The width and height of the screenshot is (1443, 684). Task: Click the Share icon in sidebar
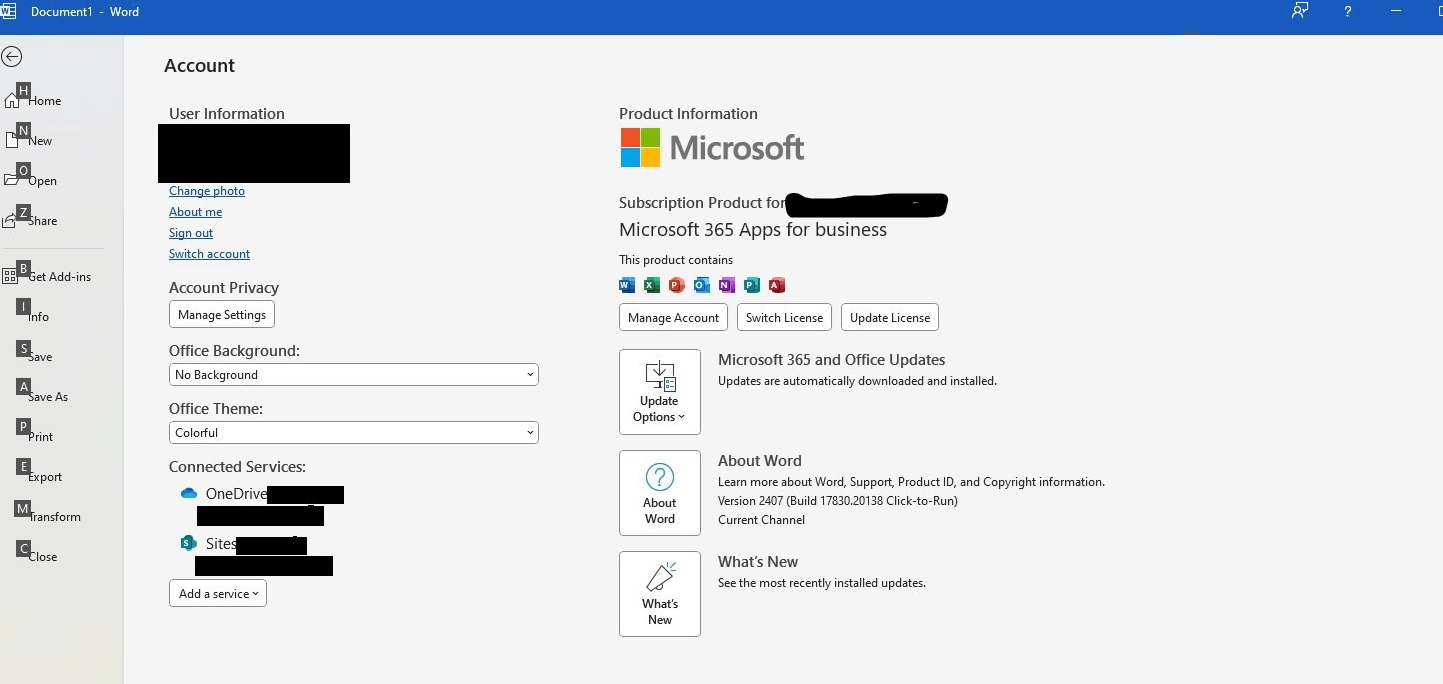[11, 220]
